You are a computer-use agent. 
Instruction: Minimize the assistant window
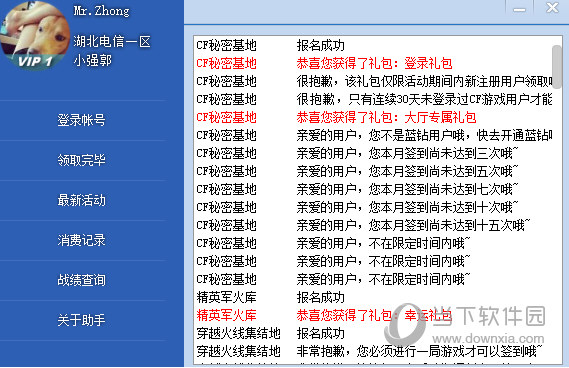519,9
